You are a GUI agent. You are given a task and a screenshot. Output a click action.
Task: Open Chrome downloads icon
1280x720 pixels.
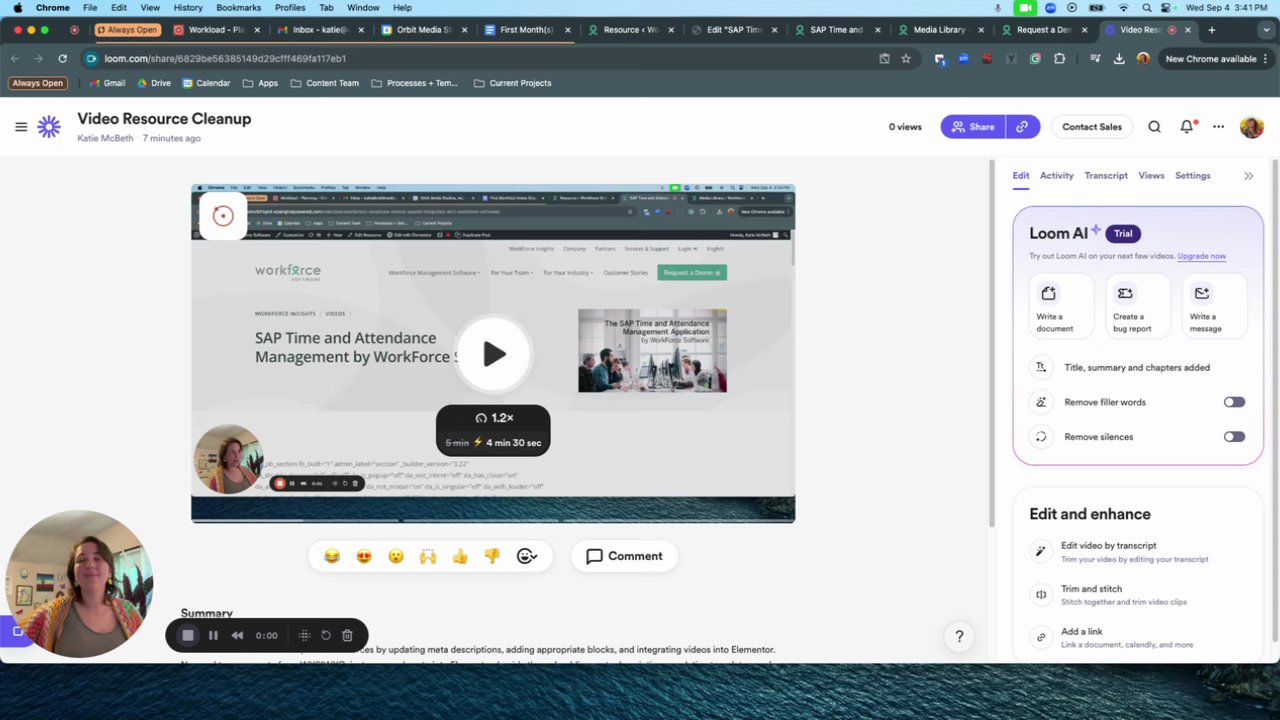(x=1119, y=59)
